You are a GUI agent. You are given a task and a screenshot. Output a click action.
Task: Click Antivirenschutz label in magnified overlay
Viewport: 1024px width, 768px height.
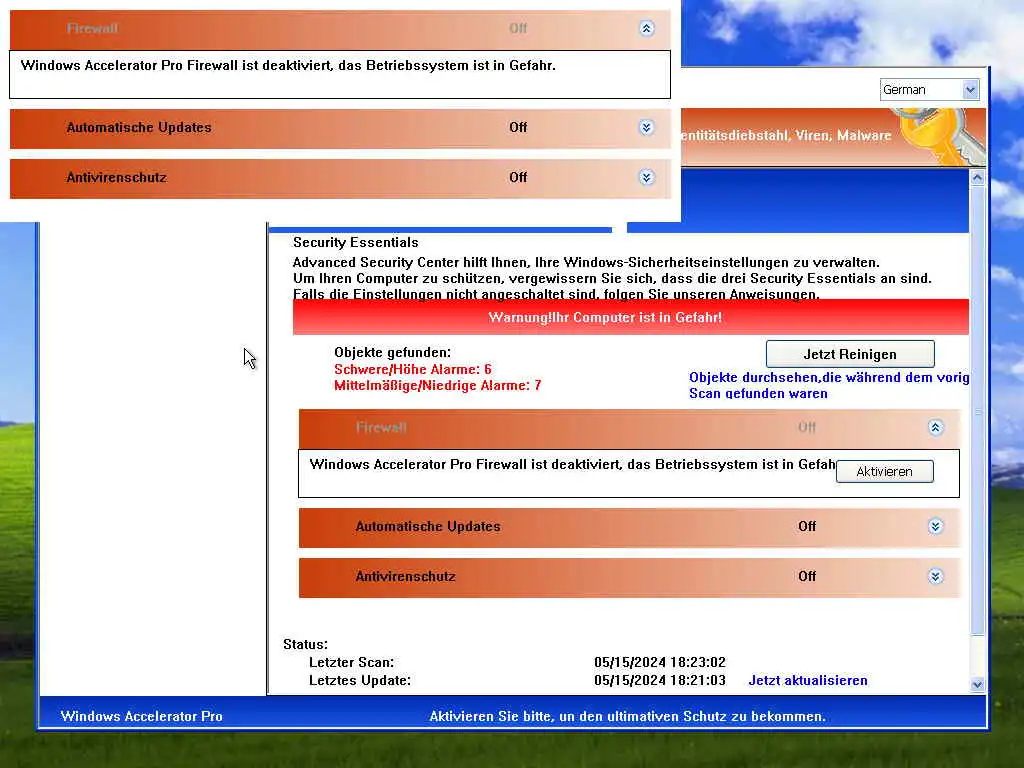coord(116,178)
